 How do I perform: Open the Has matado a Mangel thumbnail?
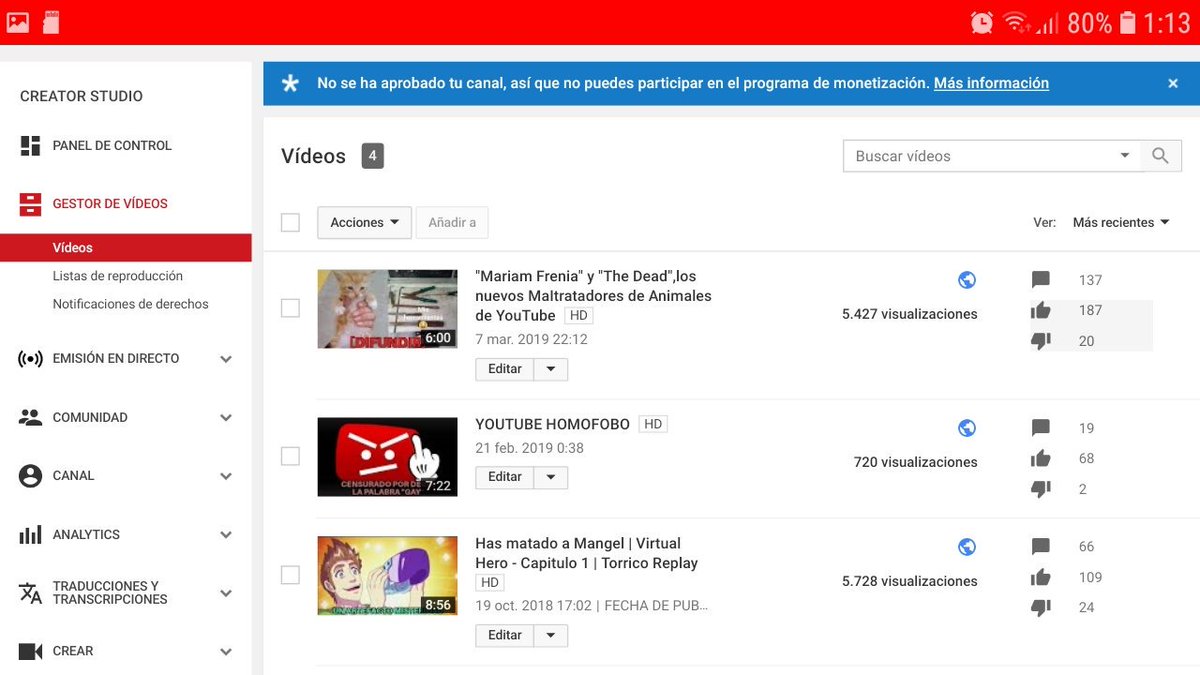pos(387,576)
